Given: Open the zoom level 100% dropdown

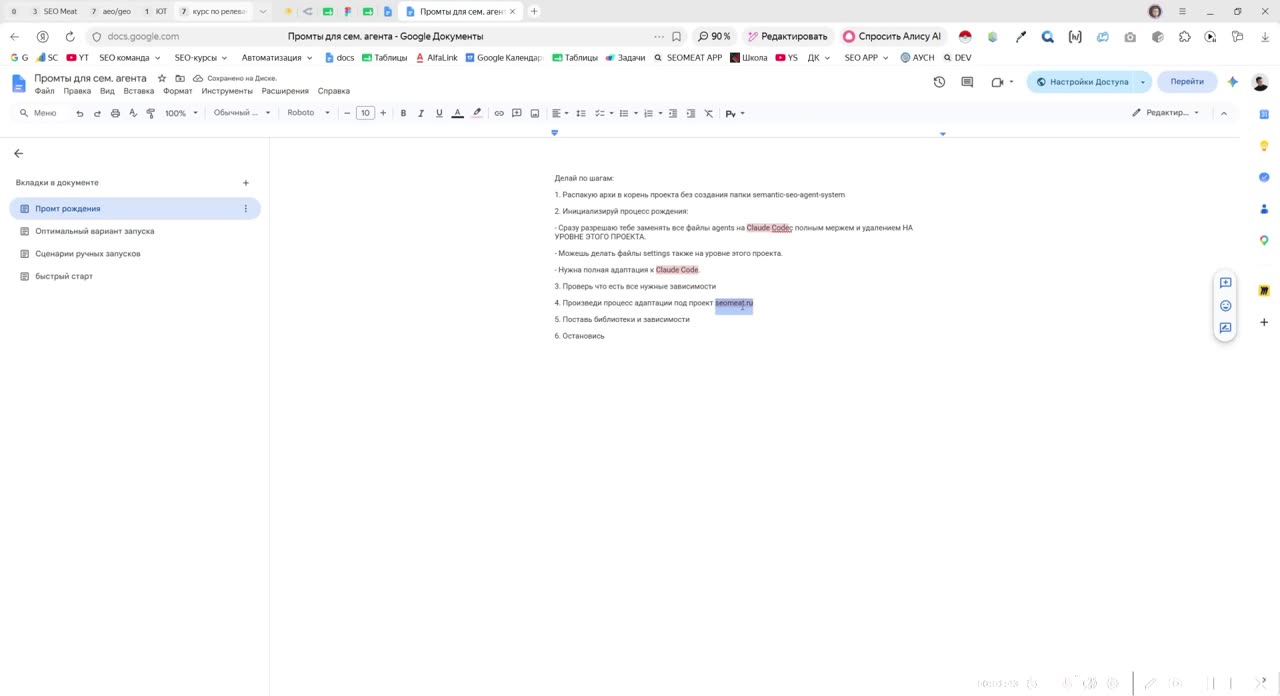Looking at the screenshot, I should coord(180,113).
